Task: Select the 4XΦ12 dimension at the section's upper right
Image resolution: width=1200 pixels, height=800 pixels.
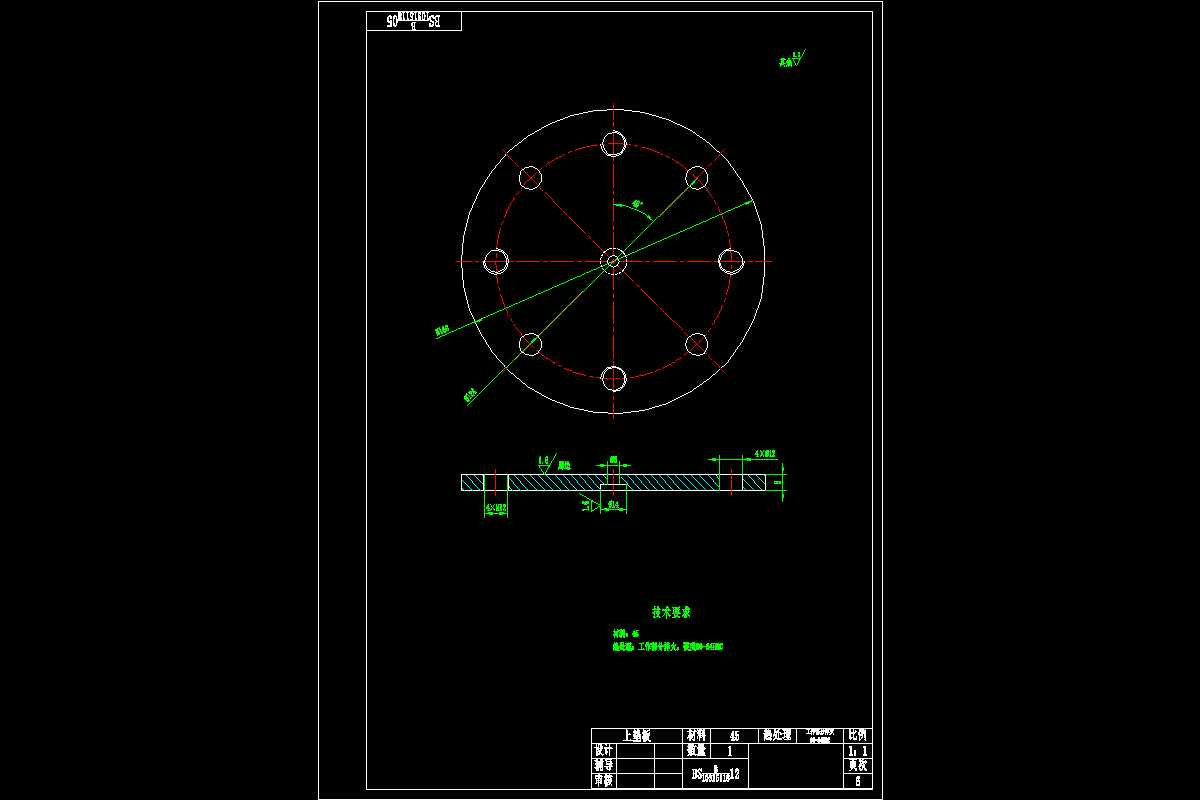Action: pyautogui.click(x=765, y=453)
